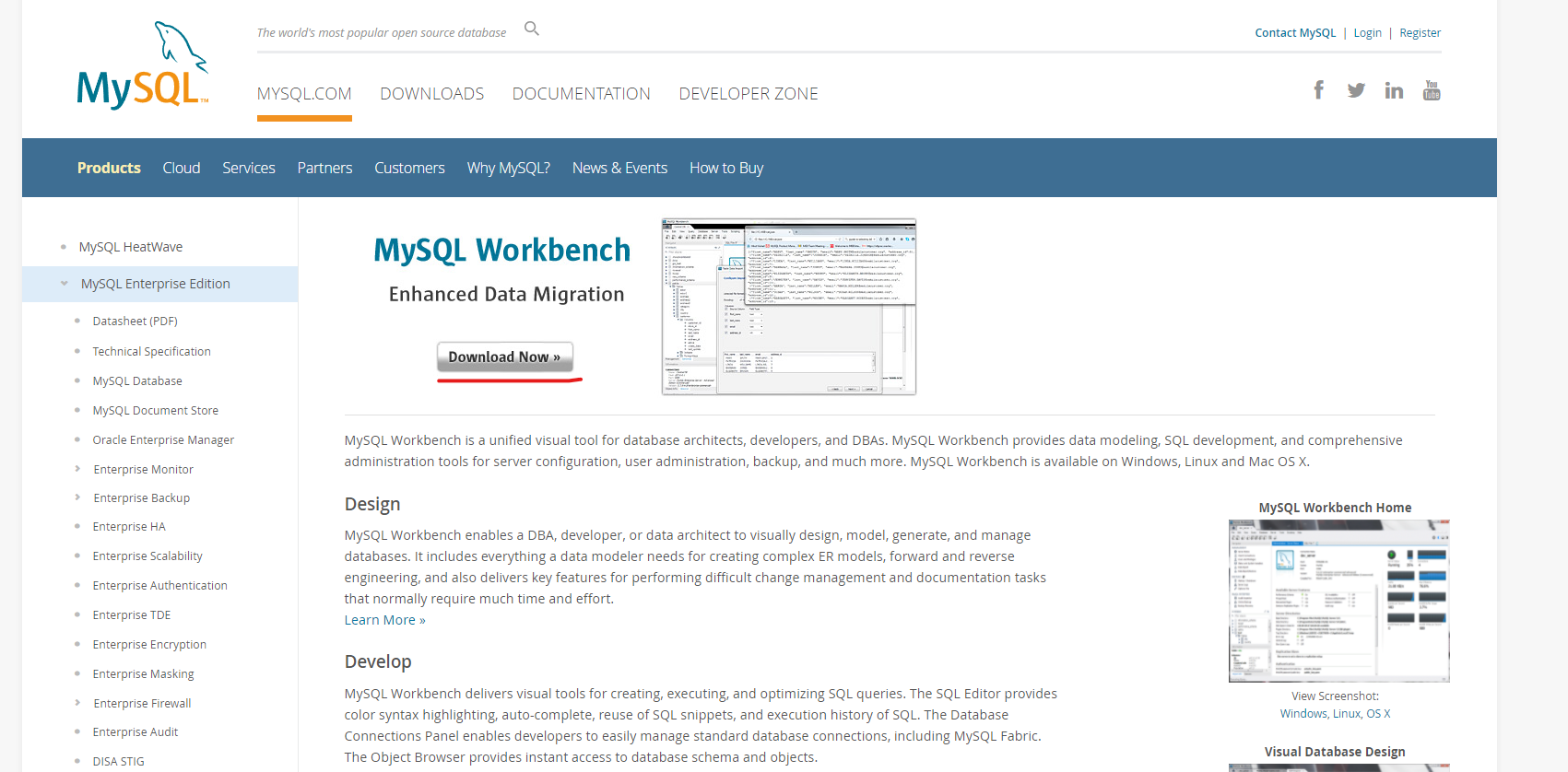The height and width of the screenshot is (772, 1568).
Task: Expand Enterprise Monitor submenu arrow
Action: pyautogui.click(x=77, y=469)
